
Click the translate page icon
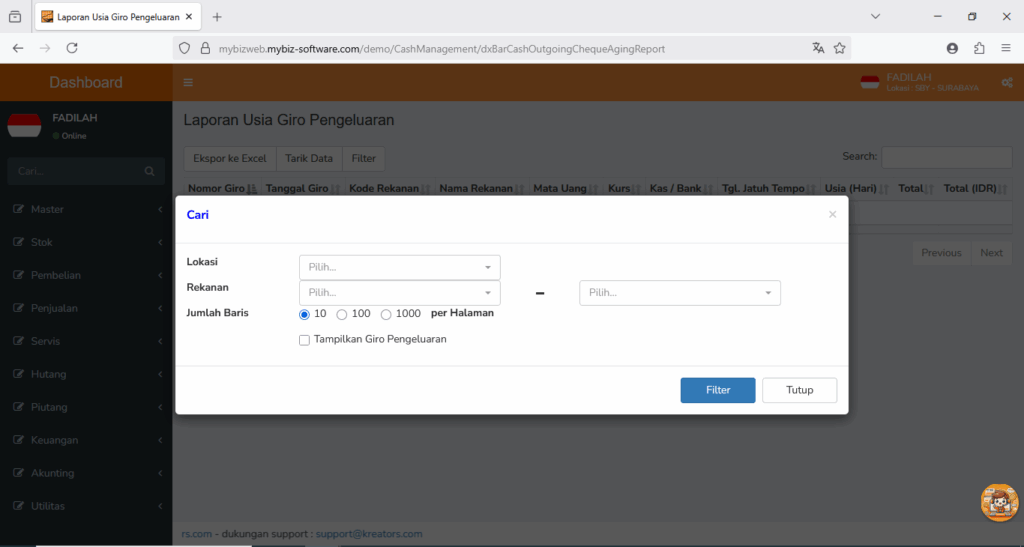click(x=818, y=48)
